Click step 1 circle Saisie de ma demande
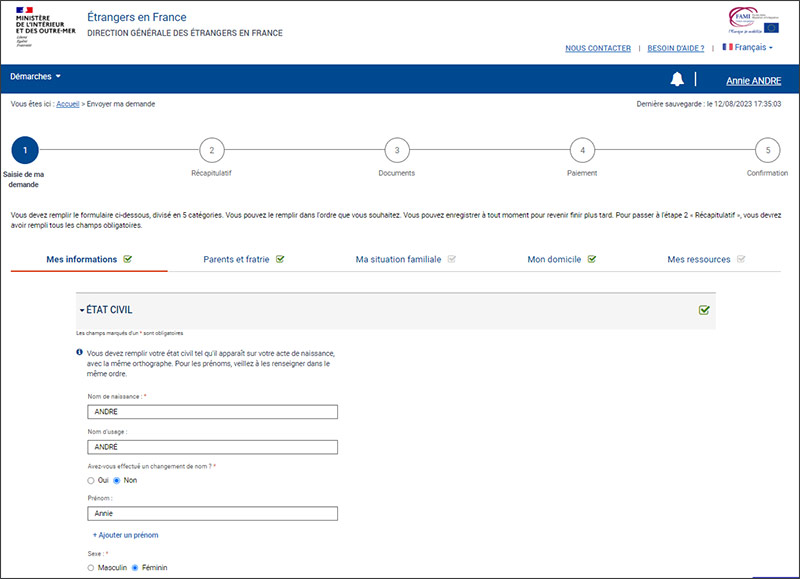Viewport: 800px width, 579px height. tap(25, 151)
